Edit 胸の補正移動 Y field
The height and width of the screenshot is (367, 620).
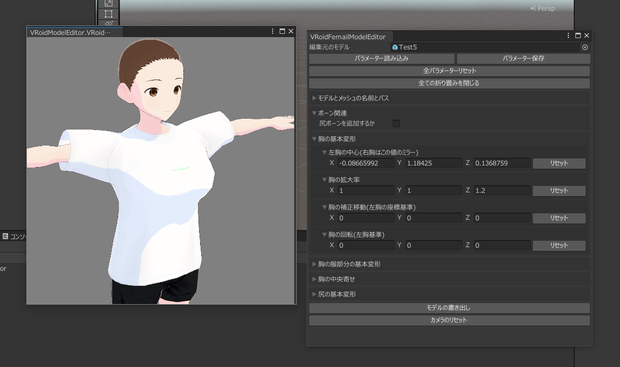click(x=434, y=218)
